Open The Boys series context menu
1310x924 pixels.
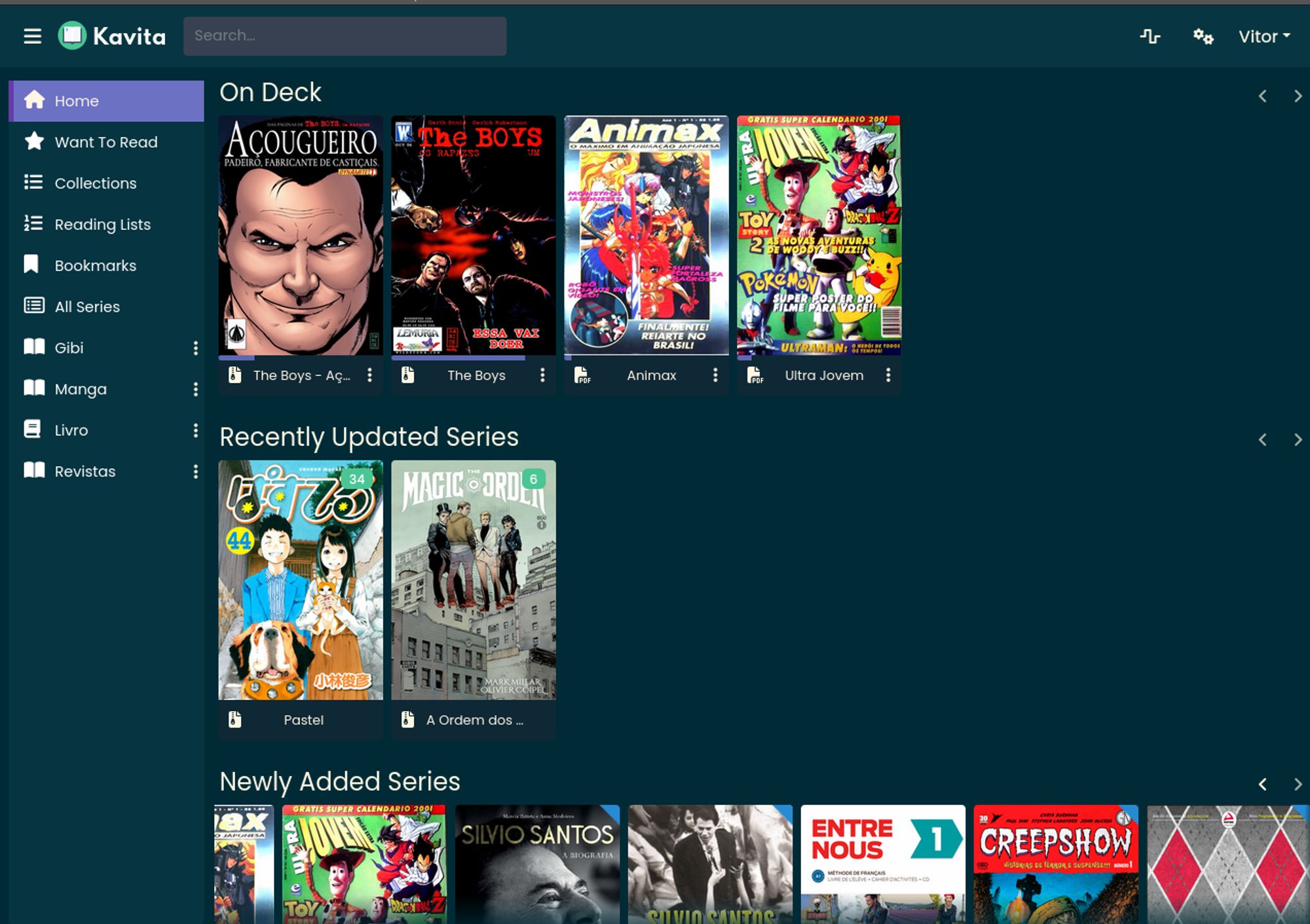tap(543, 375)
